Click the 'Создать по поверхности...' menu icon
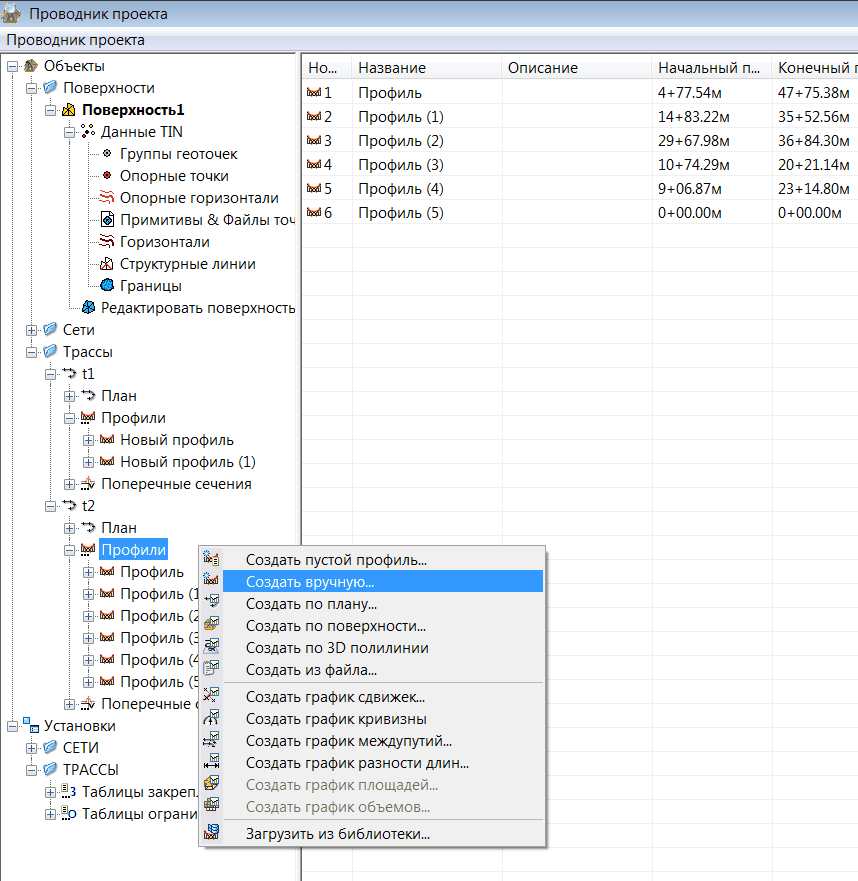The height and width of the screenshot is (881, 858). click(211, 626)
